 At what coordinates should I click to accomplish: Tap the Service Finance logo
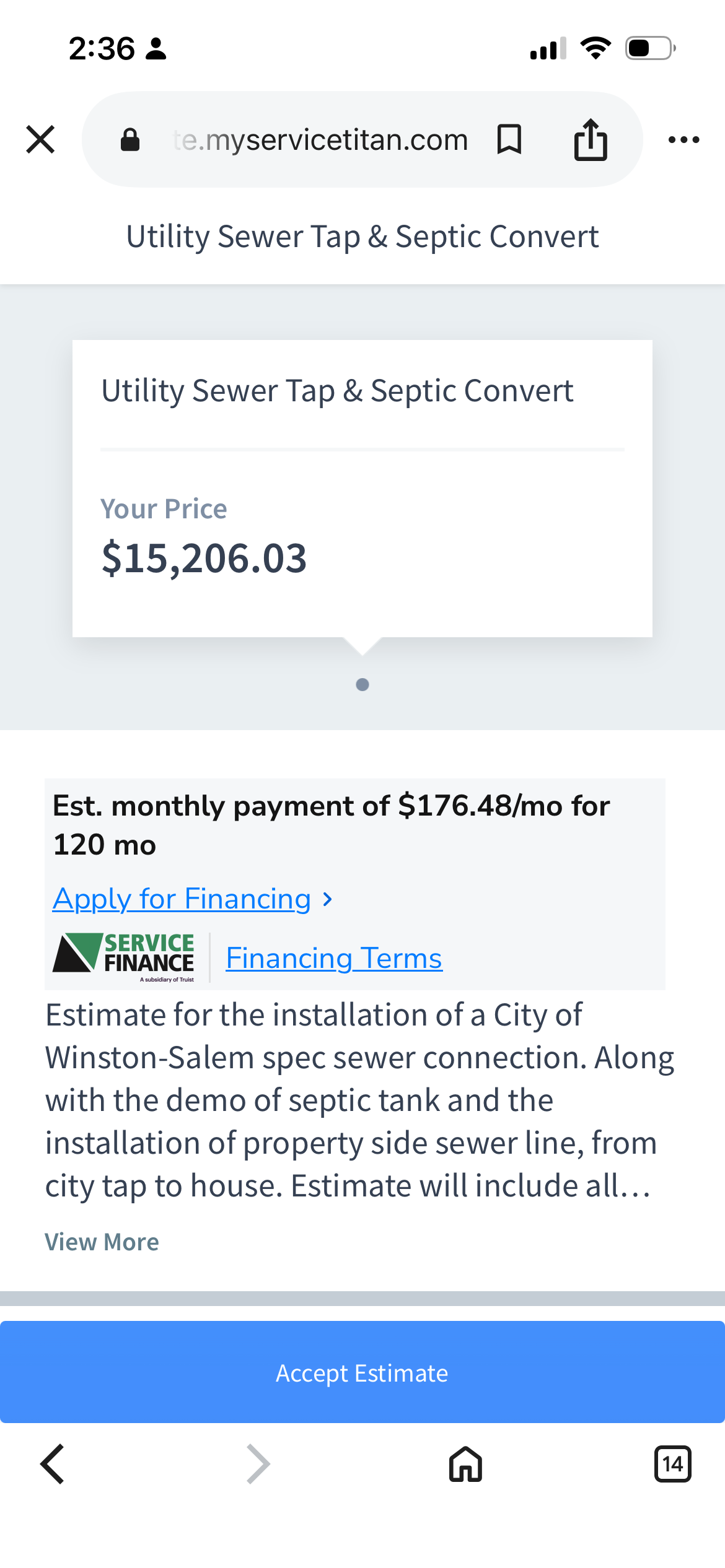pos(124,957)
